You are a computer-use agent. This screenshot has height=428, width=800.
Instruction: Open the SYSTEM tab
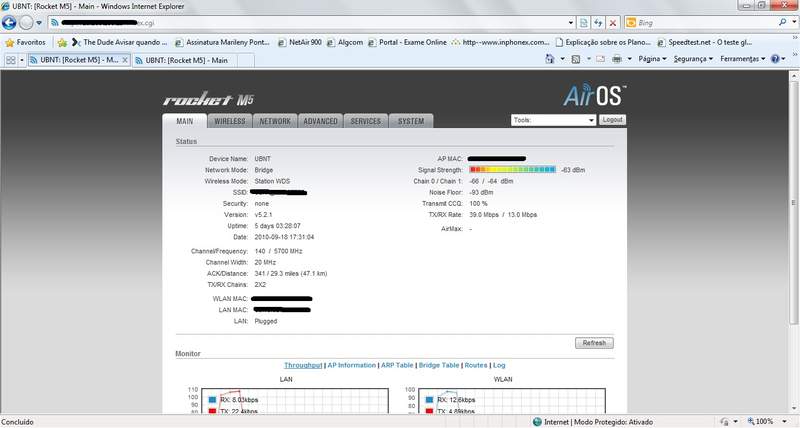[x=411, y=121]
